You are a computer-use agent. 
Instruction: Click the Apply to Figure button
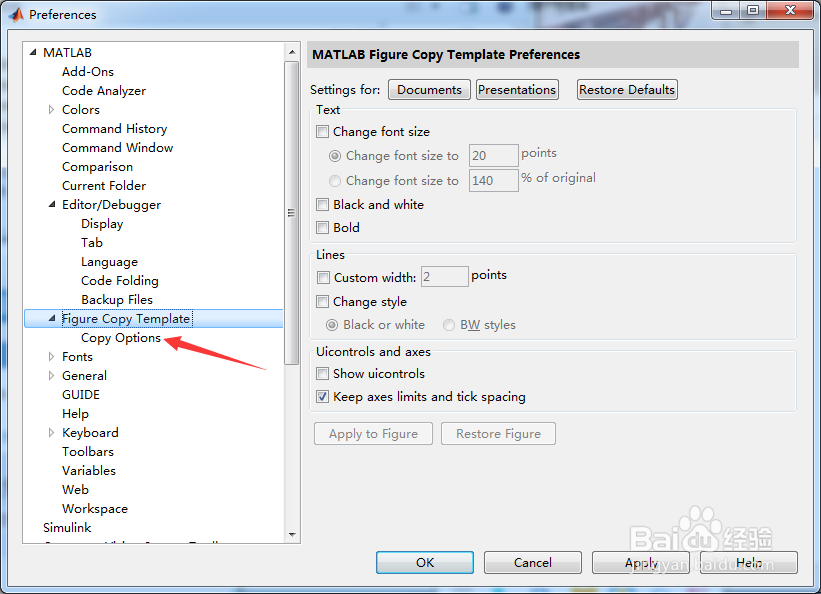coord(373,434)
